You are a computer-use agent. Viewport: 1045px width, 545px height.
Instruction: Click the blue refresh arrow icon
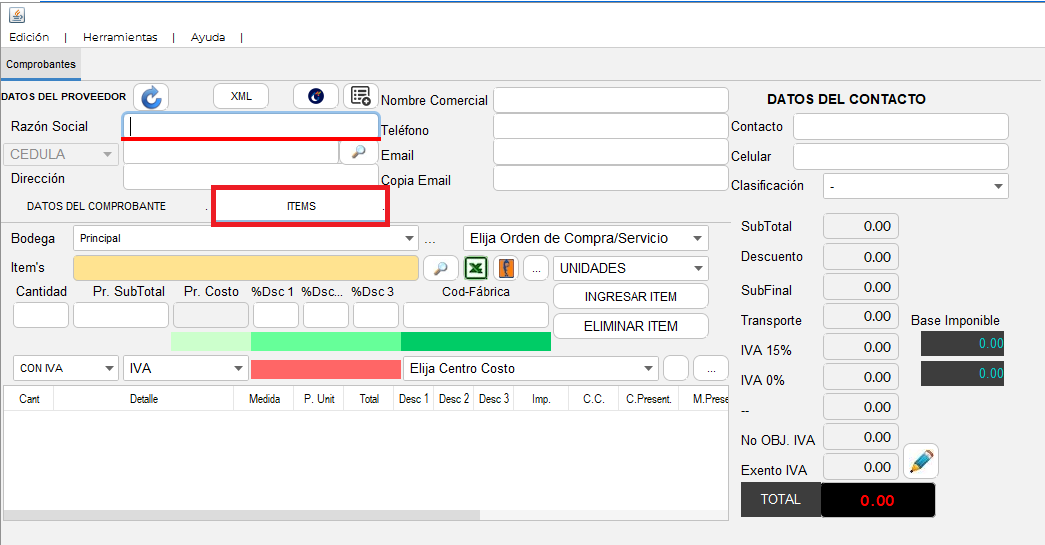(x=151, y=97)
